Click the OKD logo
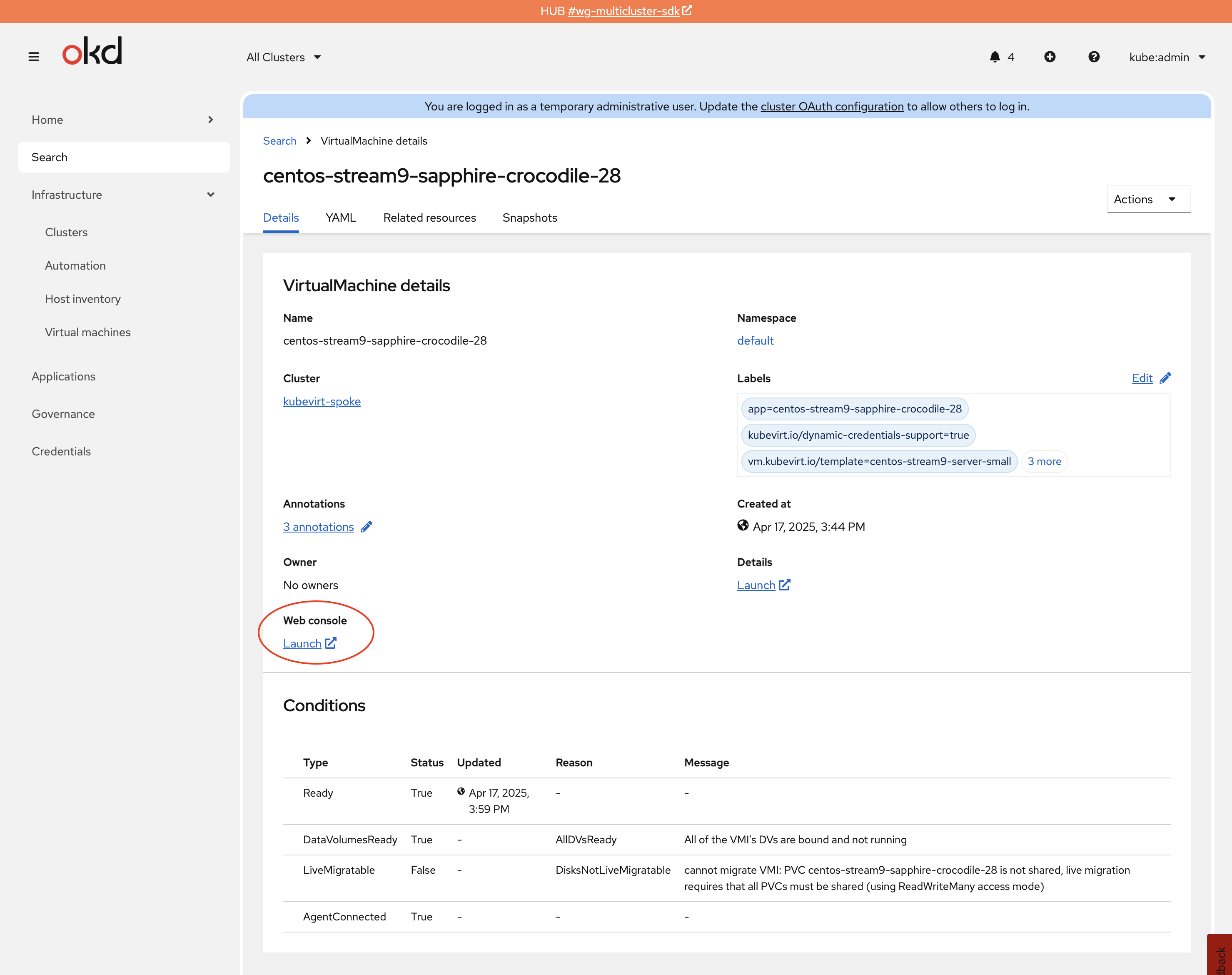Screen dimensions: 1232x975 pos(92,51)
